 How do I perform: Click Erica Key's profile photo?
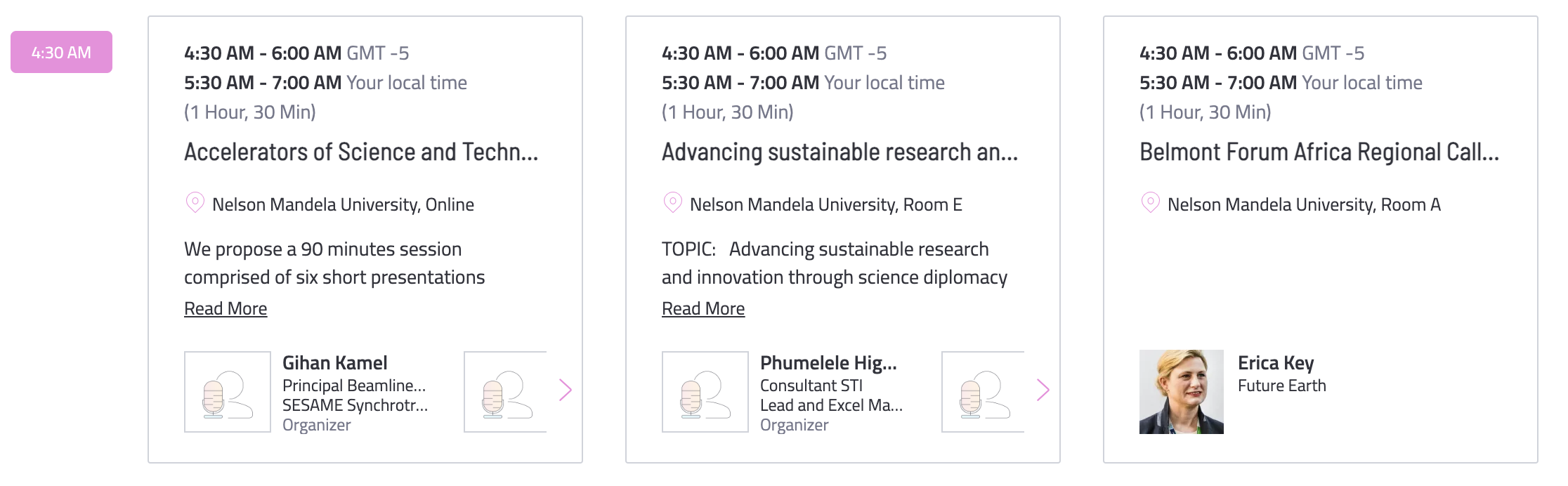(x=1182, y=392)
